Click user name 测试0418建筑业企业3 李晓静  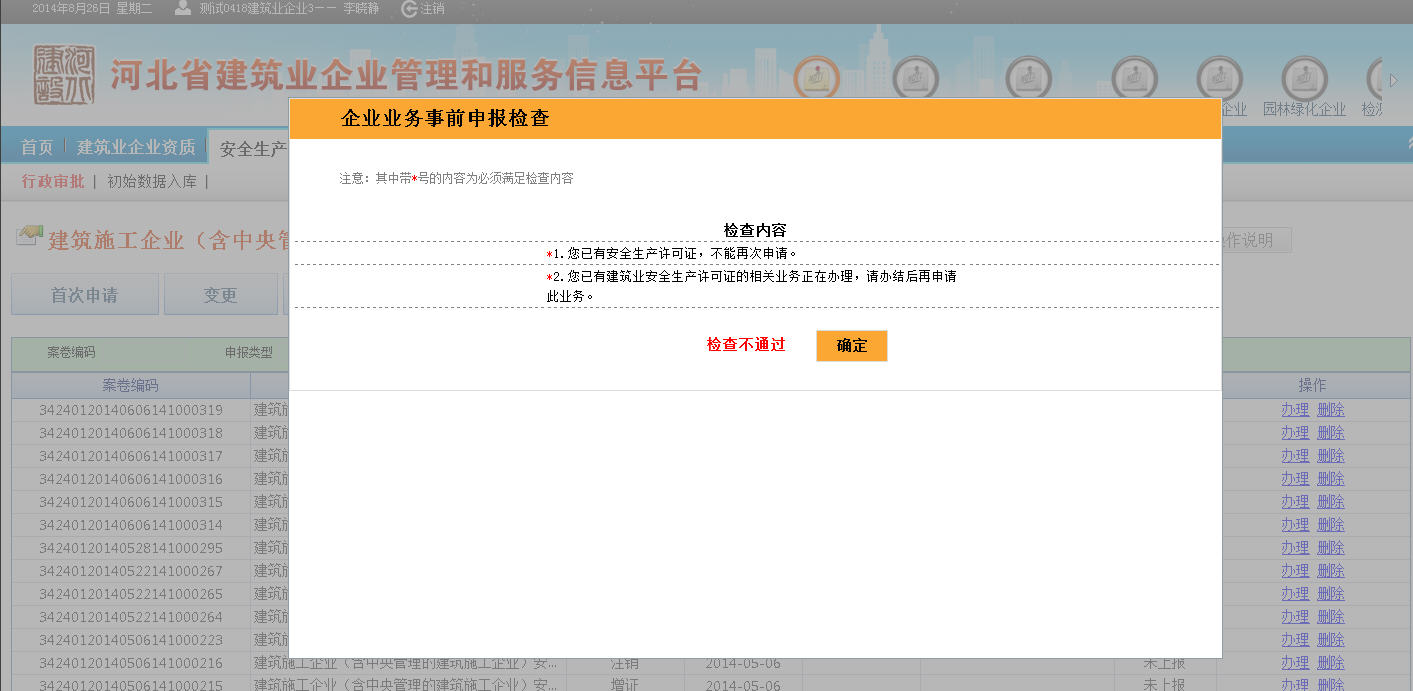[290, 9]
